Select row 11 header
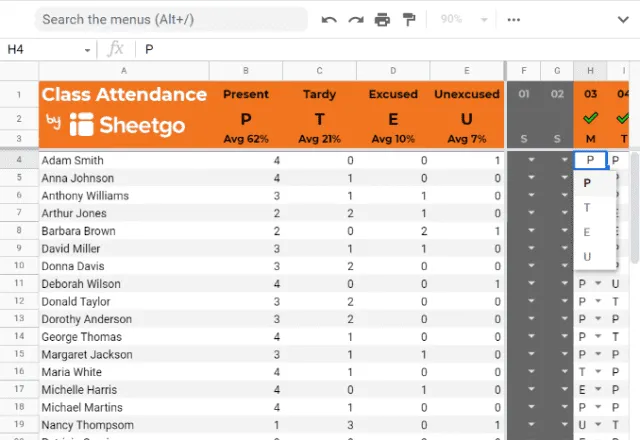Viewport: 640px width, 440px height. click(x=19, y=284)
